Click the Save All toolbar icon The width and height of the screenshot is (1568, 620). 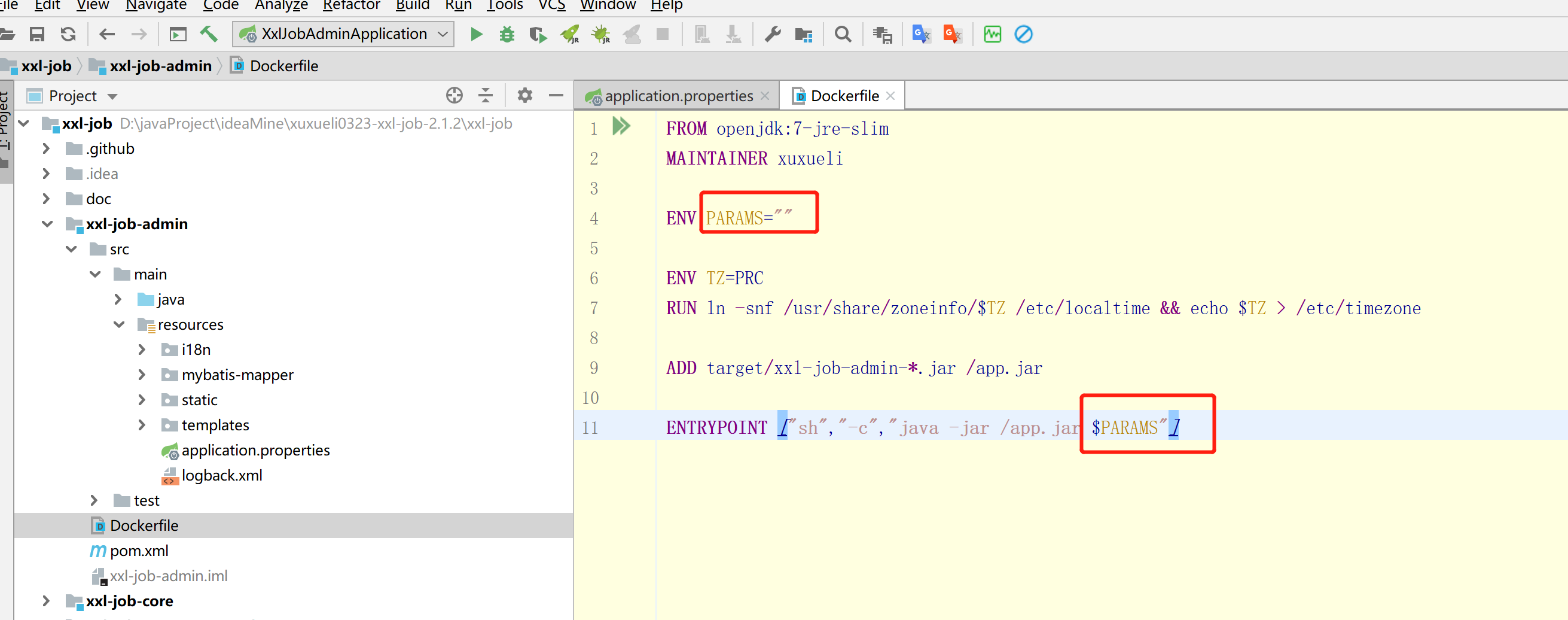pyautogui.click(x=37, y=34)
